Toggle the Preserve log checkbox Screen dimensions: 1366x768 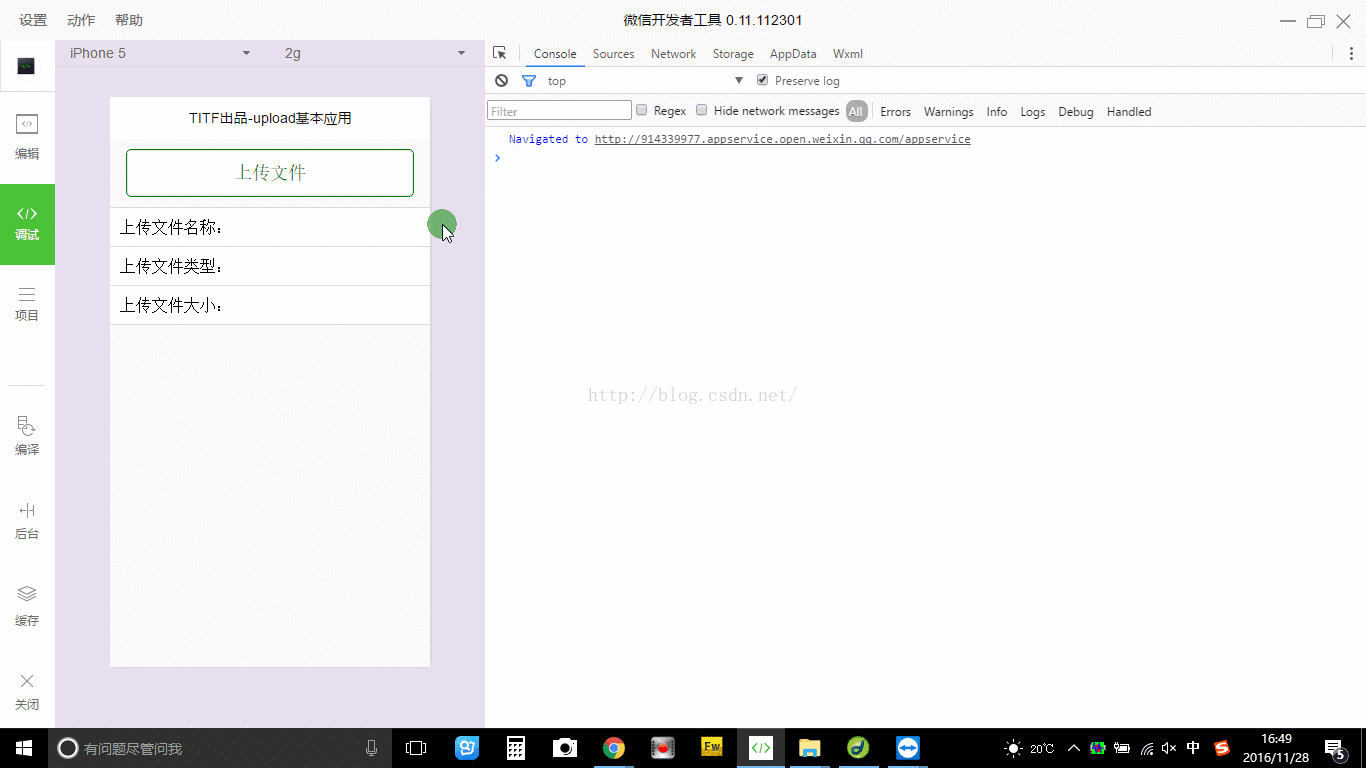(763, 80)
